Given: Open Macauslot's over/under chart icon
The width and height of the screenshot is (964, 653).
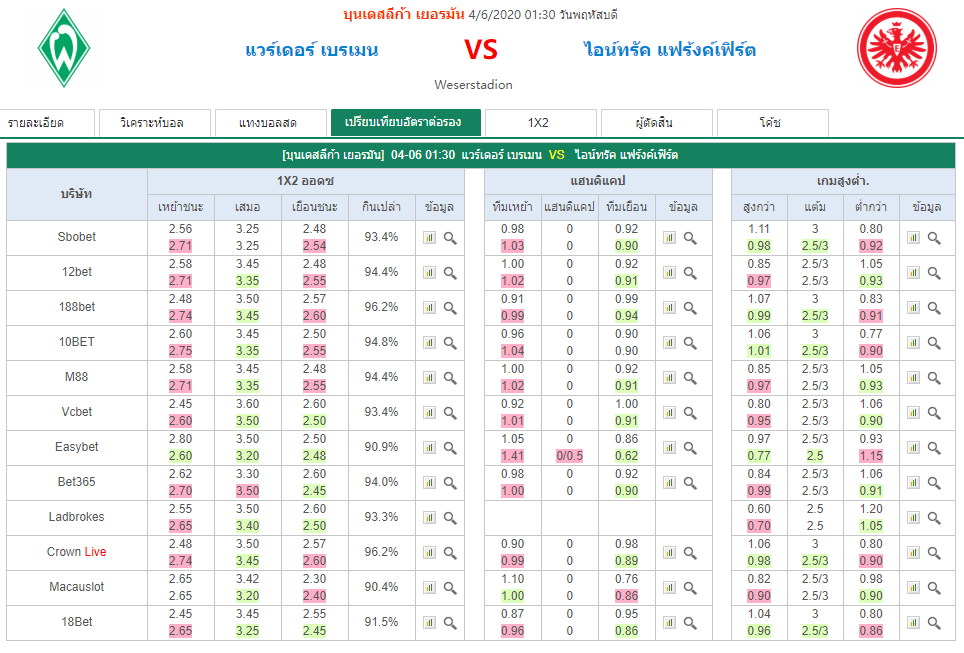Looking at the screenshot, I should 914,588.
